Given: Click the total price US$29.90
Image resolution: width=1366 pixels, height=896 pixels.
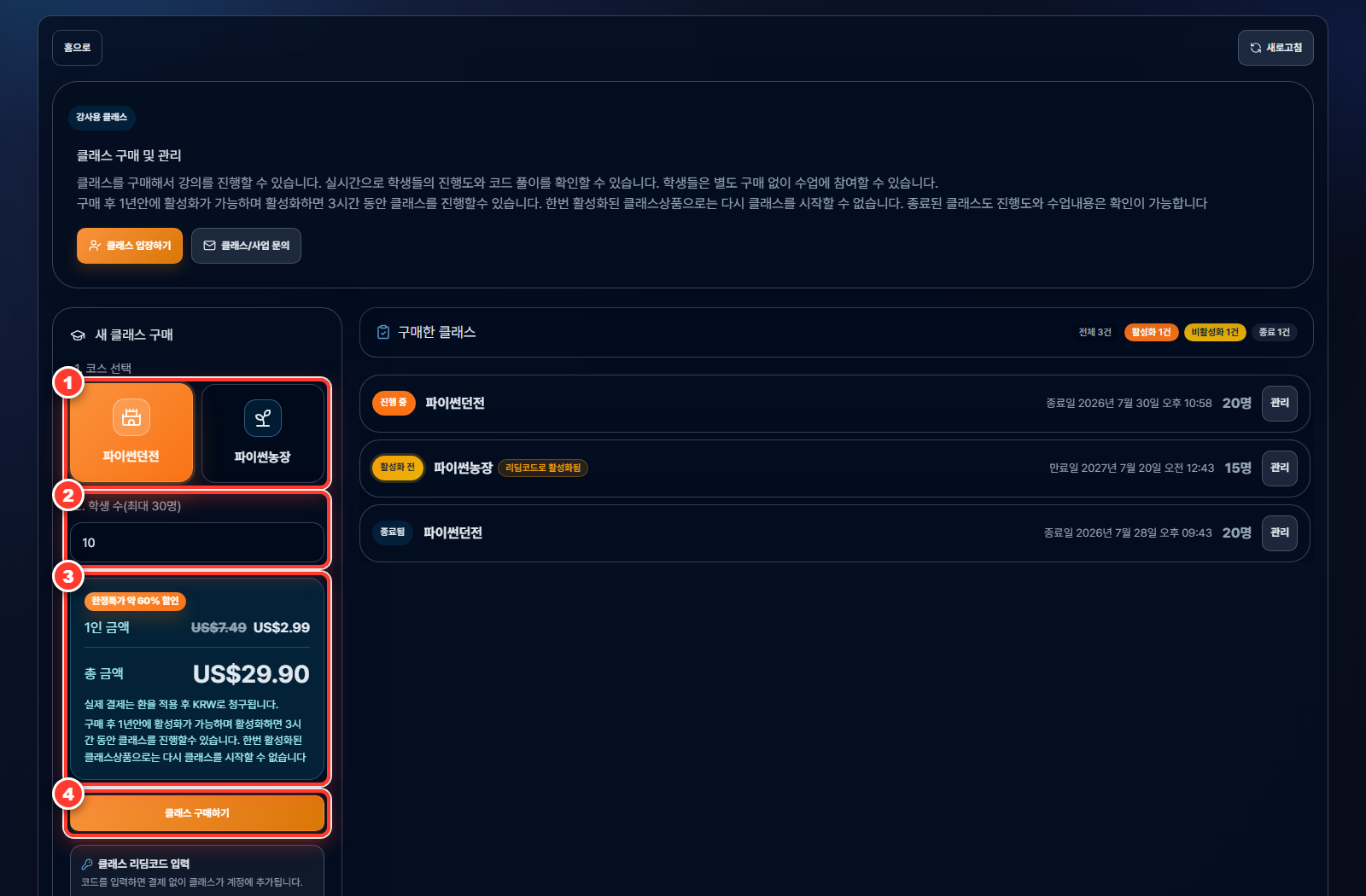Looking at the screenshot, I should [x=251, y=674].
